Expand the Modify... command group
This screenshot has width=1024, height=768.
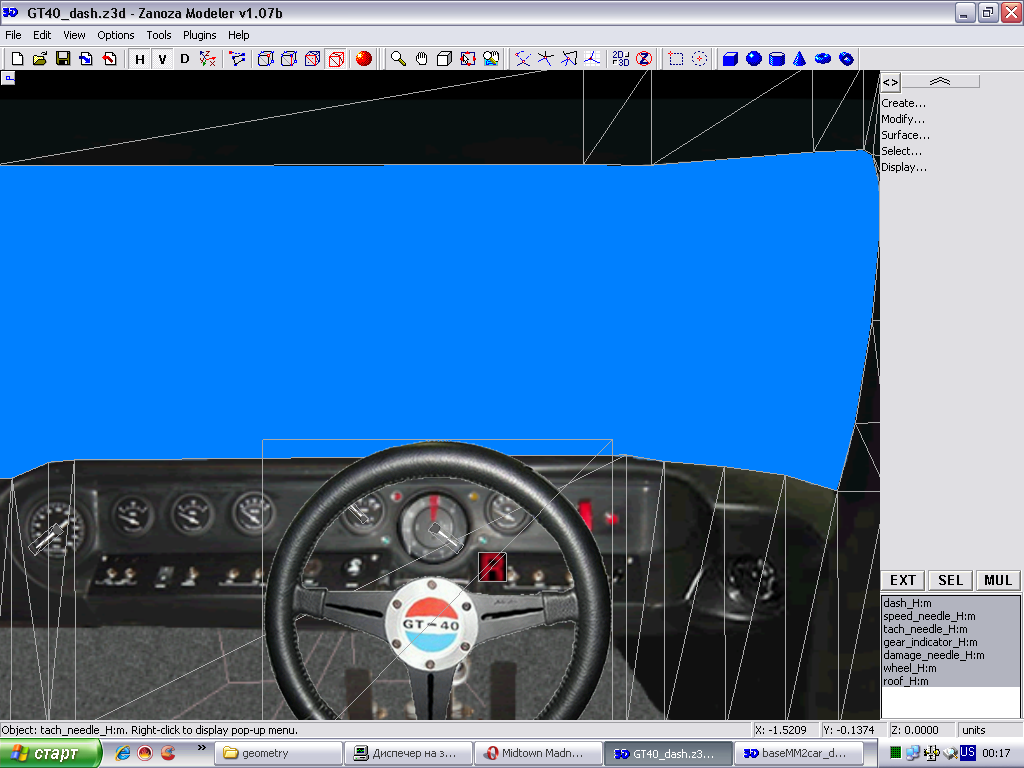903,119
